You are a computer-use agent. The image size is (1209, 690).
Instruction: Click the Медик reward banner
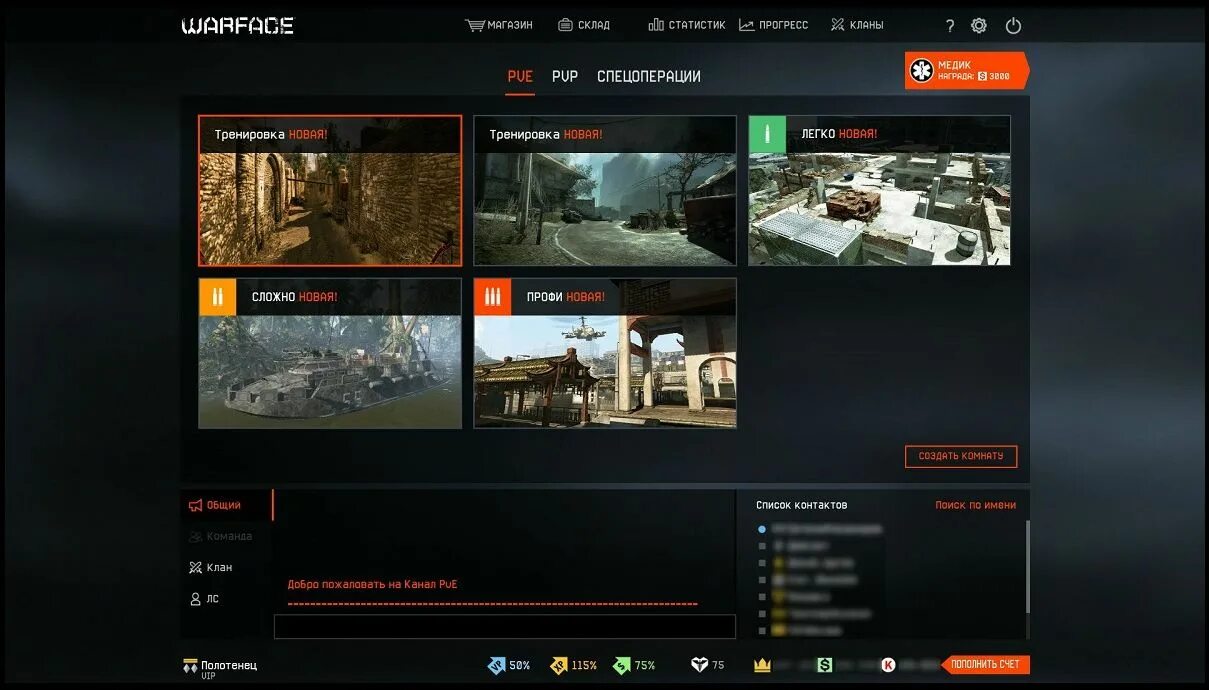(x=966, y=71)
